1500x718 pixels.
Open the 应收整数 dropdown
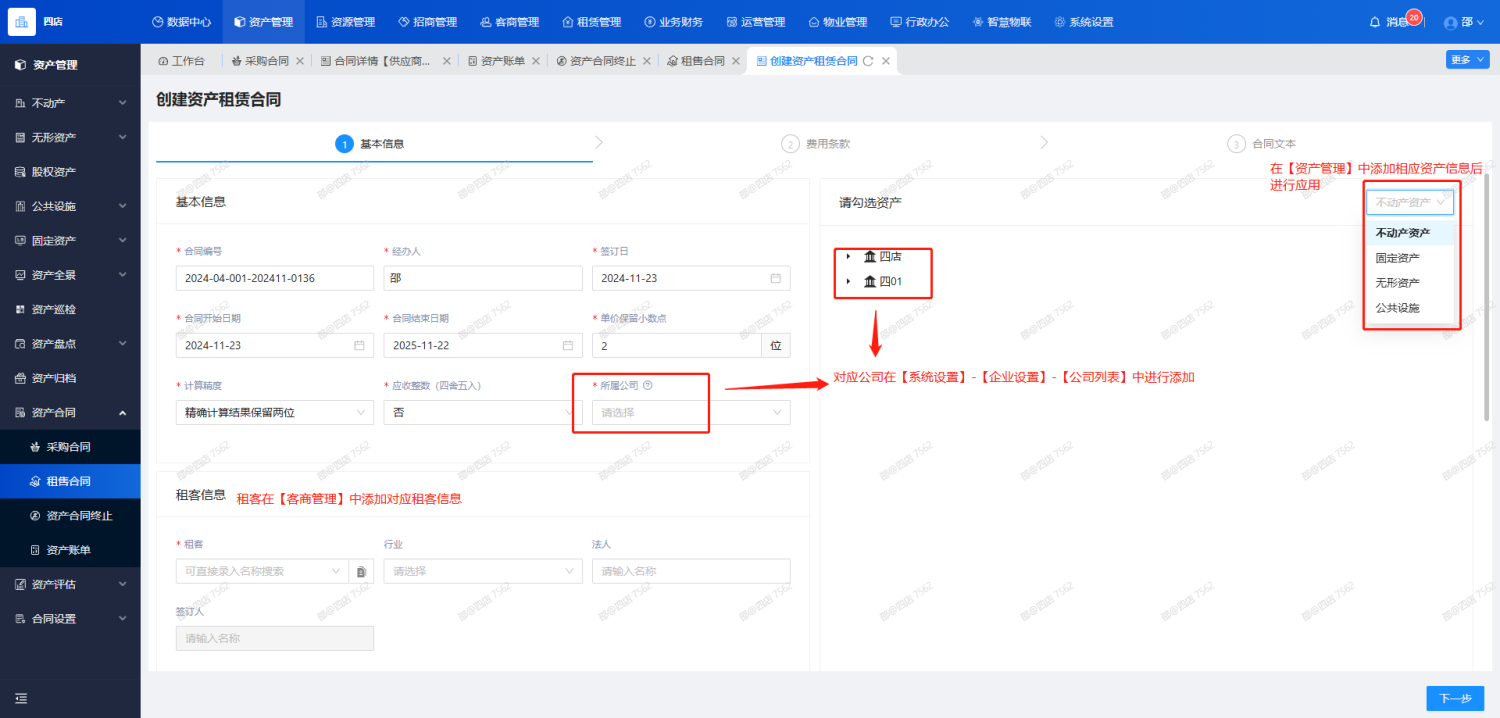[x=483, y=412]
